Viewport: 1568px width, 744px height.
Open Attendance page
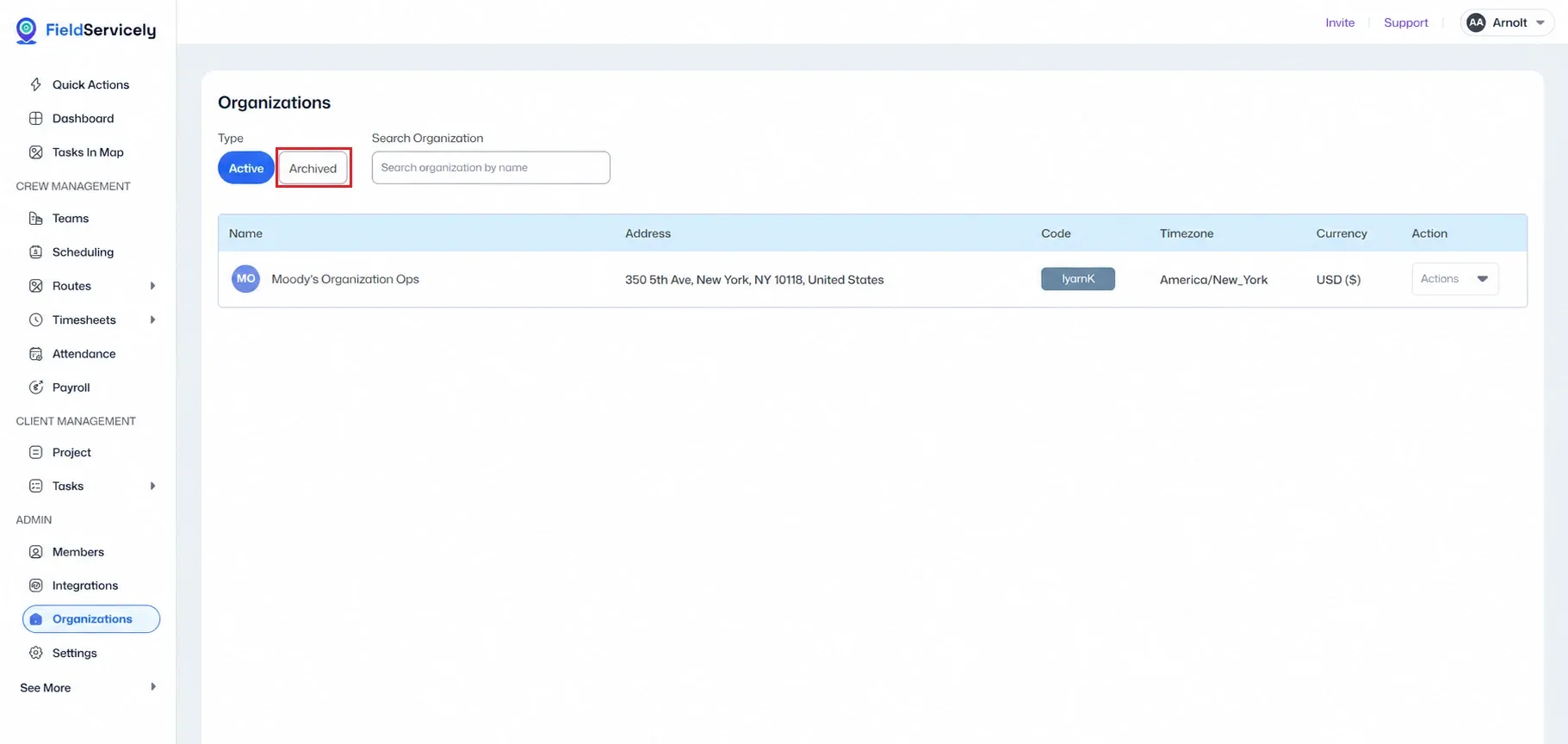tap(84, 353)
